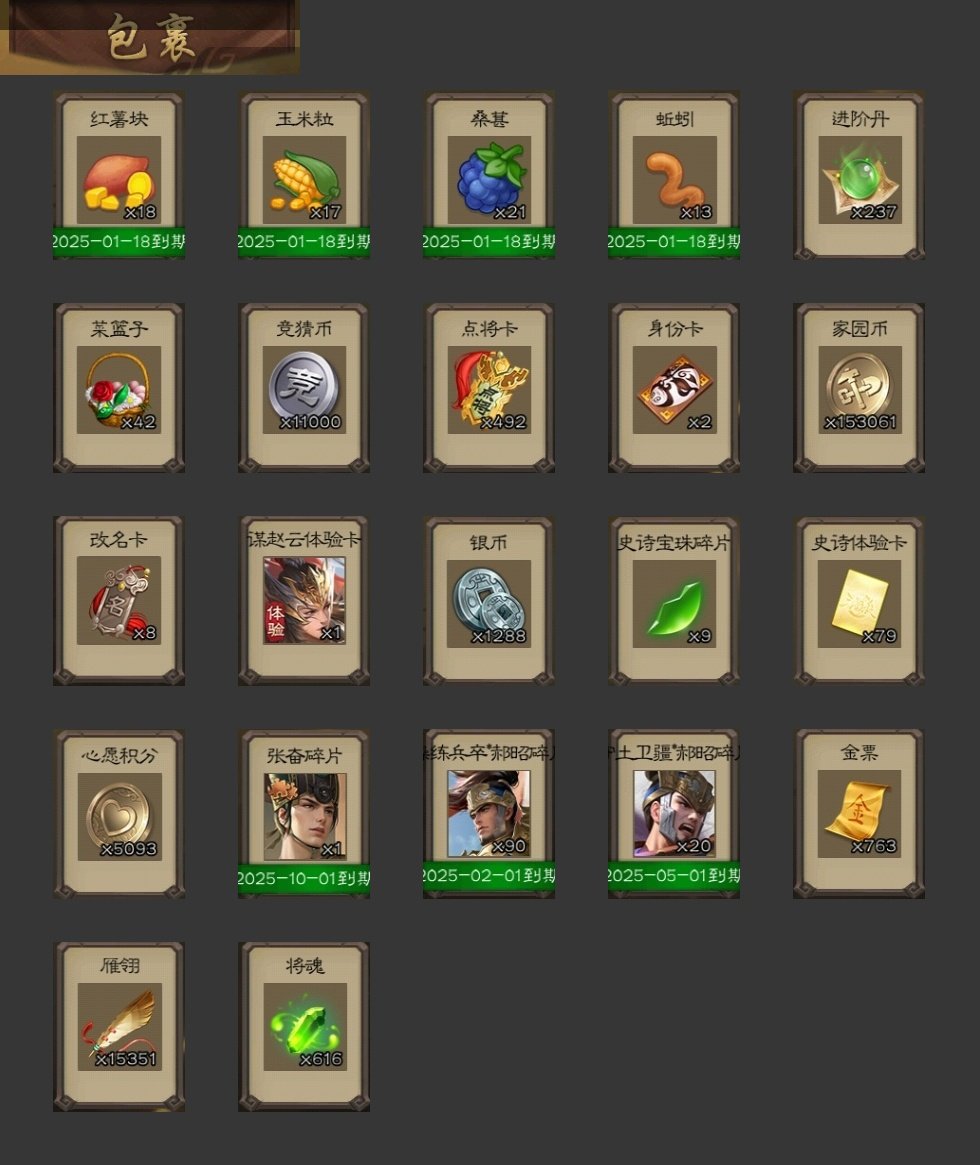Click the 心愿积分 heart coin

119,814
